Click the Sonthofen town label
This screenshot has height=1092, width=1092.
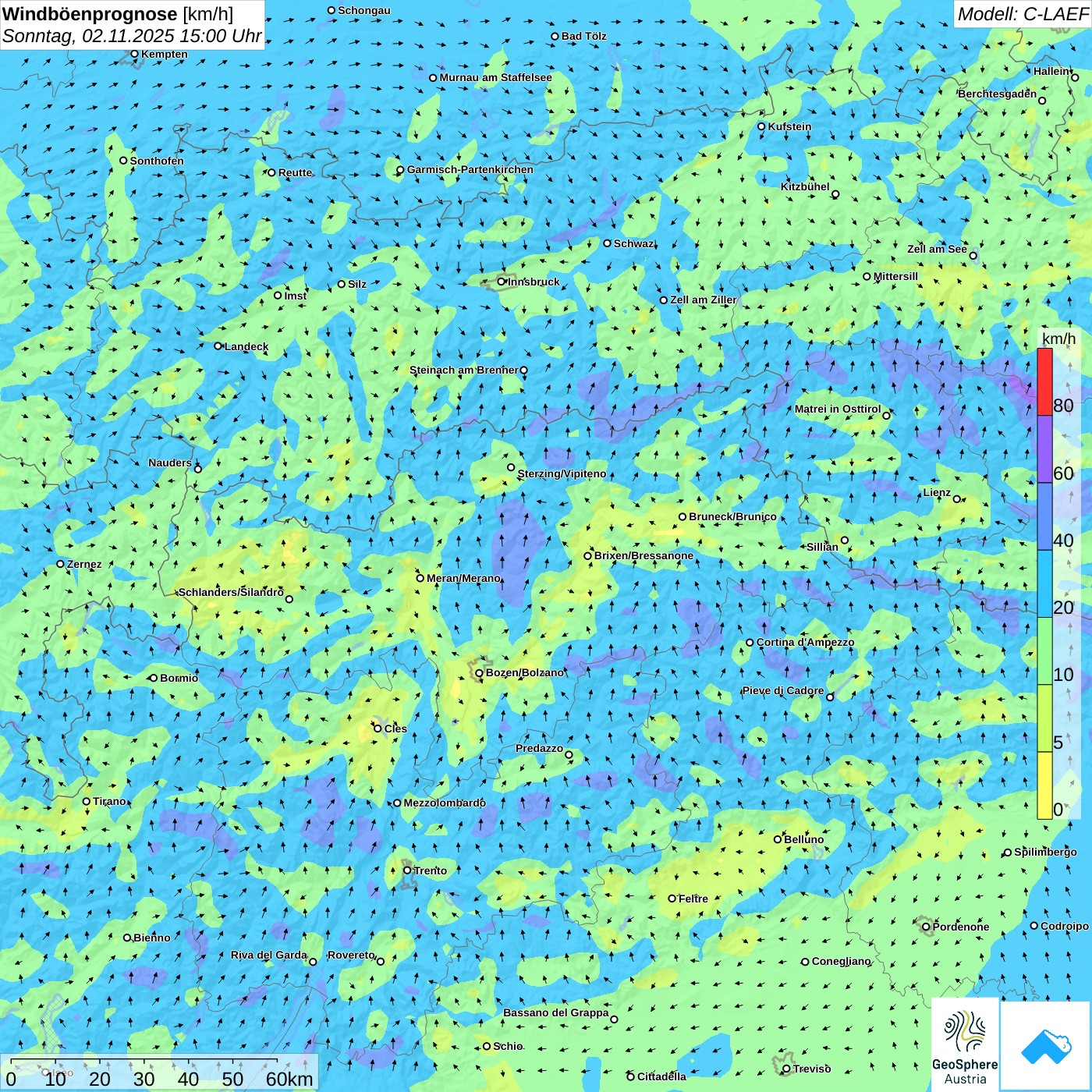[157, 161]
